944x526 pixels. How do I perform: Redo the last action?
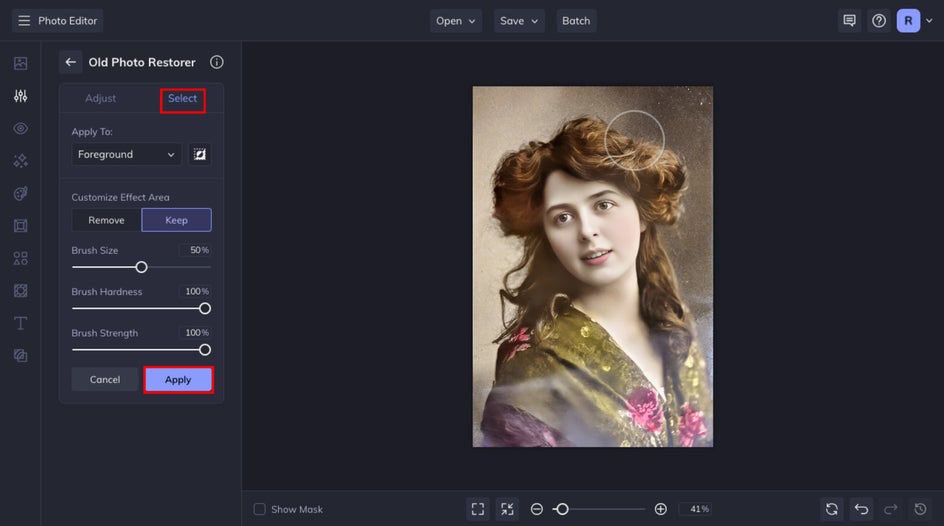coord(890,509)
